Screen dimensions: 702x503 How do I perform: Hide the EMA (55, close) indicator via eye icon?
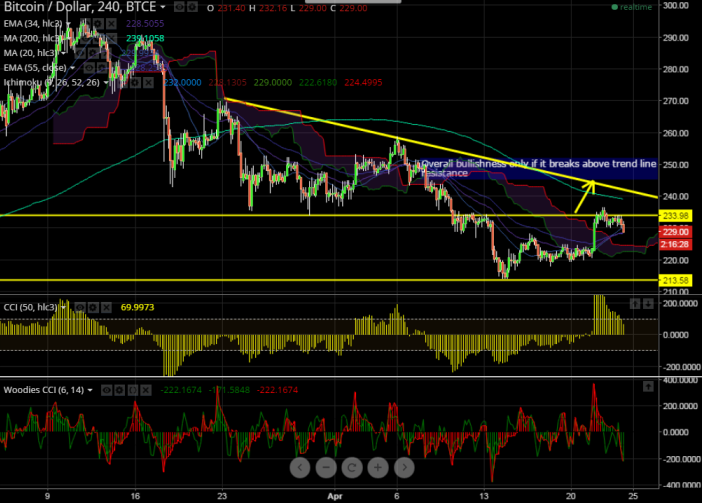coord(89,68)
